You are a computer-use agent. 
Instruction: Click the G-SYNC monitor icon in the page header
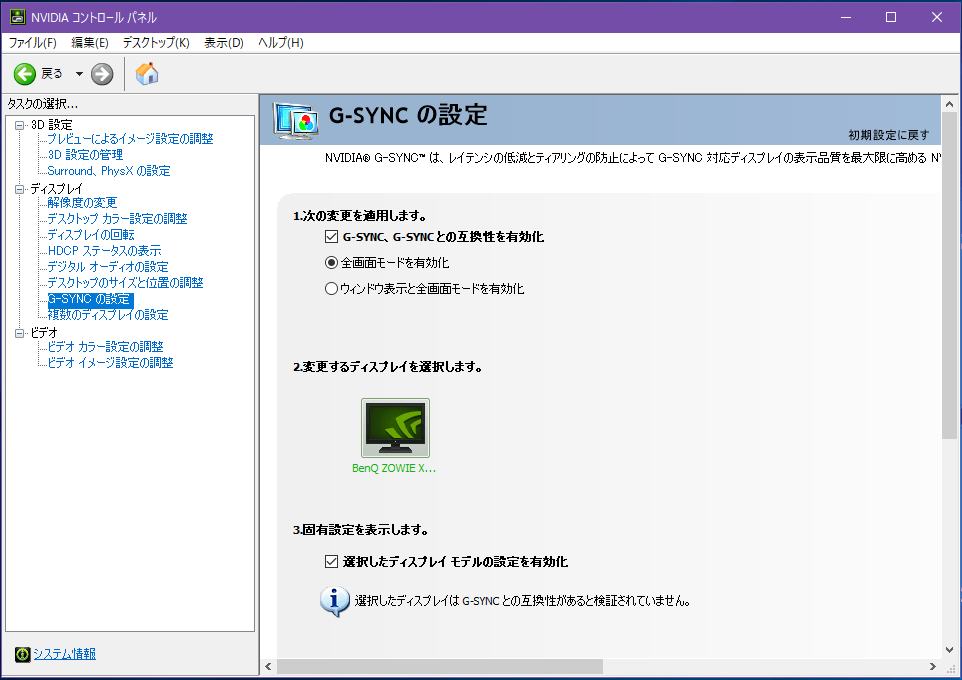[296, 120]
